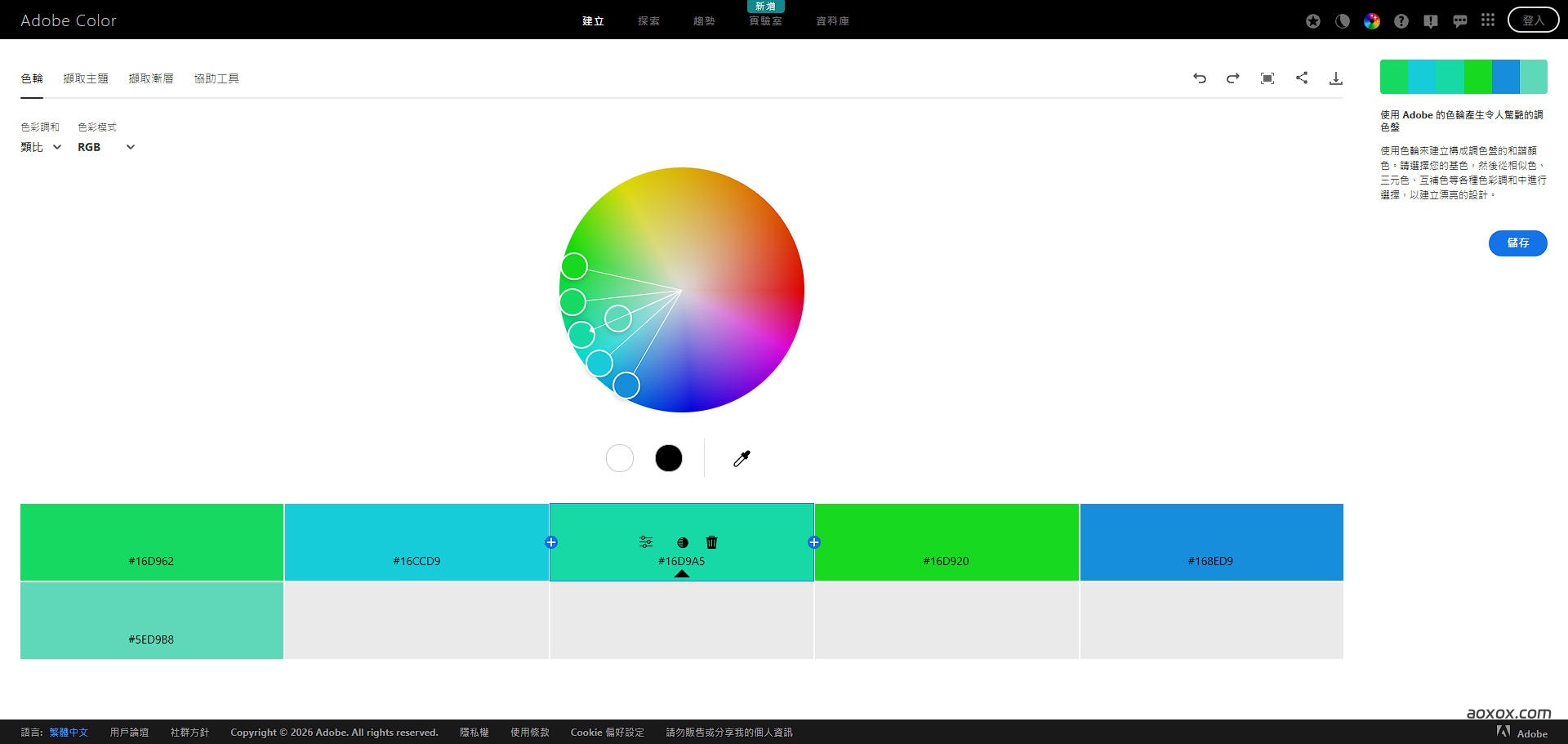This screenshot has width=1568, height=744.
Task: Redo the color adjustment
Action: coord(1233,78)
